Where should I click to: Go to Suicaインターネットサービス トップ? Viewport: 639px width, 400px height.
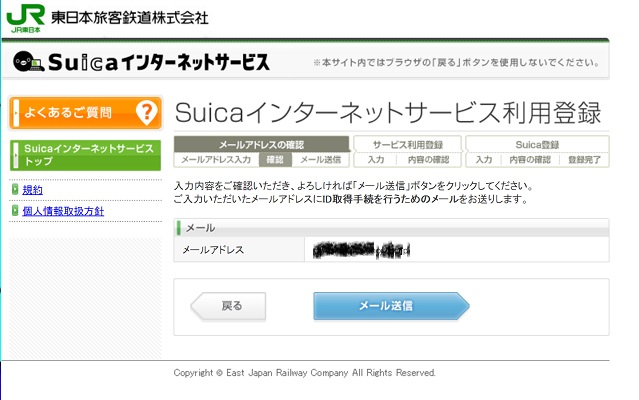coord(86,155)
